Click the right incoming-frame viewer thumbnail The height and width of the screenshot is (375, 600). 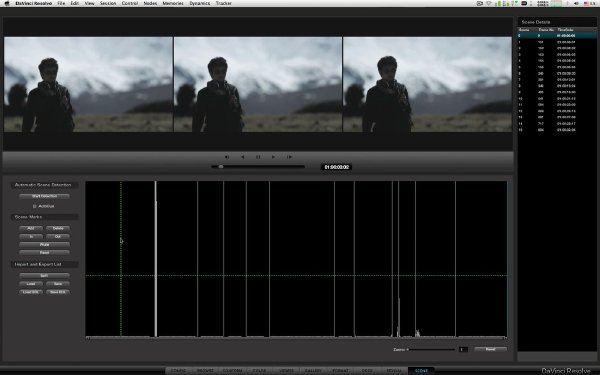coord(427,84)
